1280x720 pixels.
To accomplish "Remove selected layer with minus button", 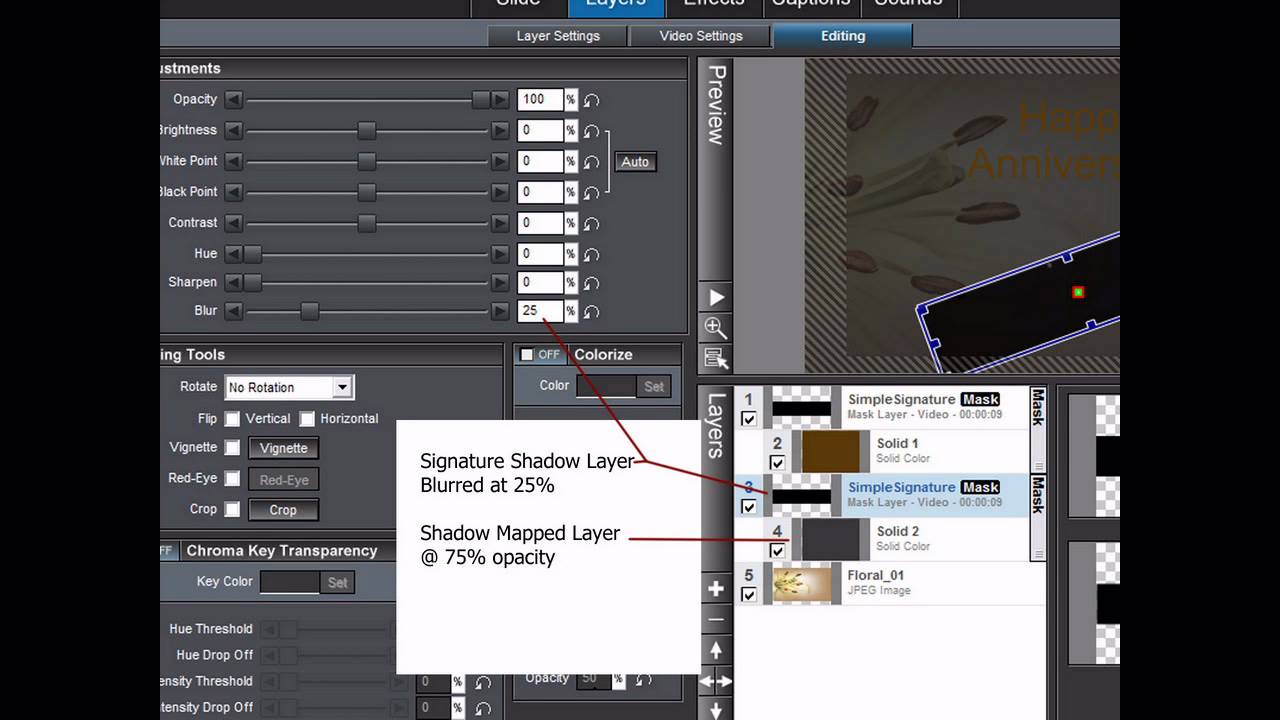I will (x=716, y=621).
